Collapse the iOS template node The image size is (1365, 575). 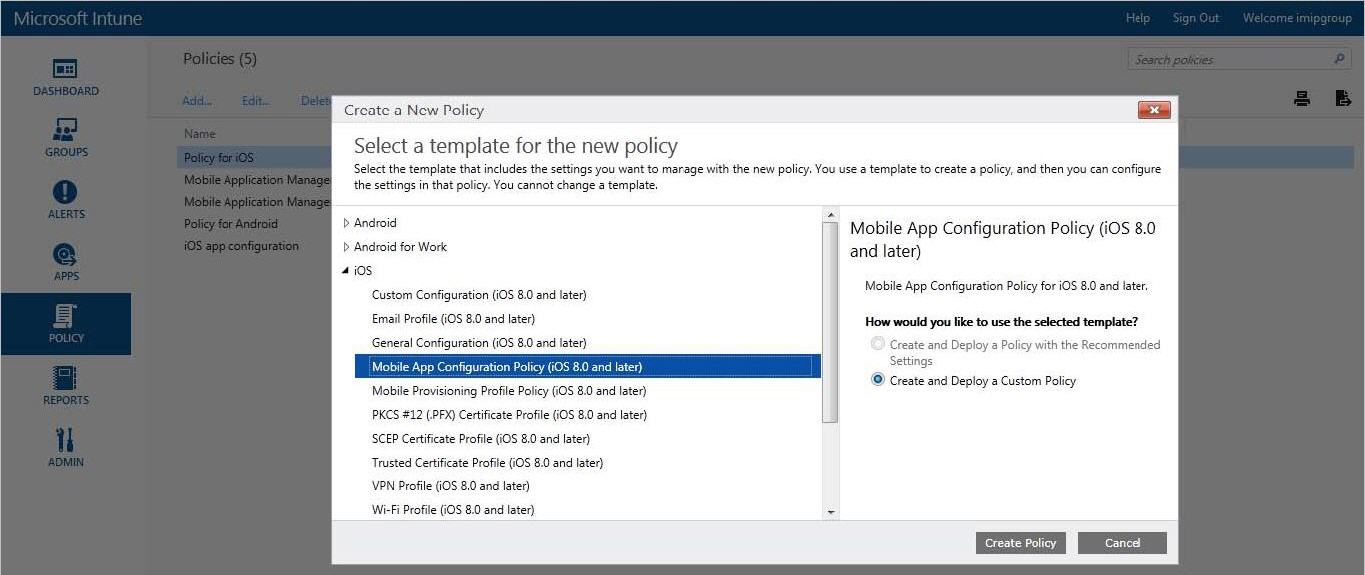346,271
